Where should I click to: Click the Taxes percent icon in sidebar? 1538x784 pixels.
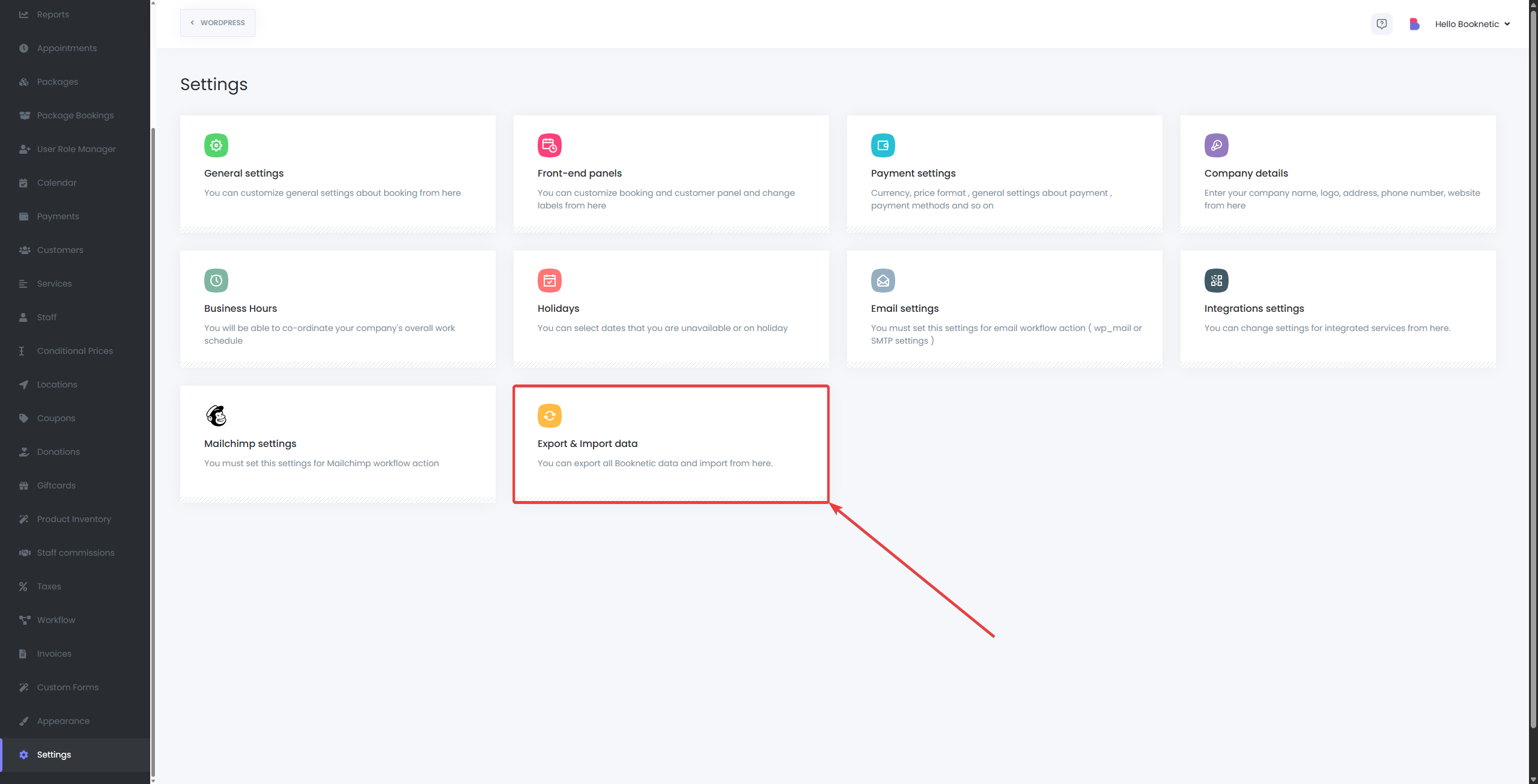tap(23, 586)
